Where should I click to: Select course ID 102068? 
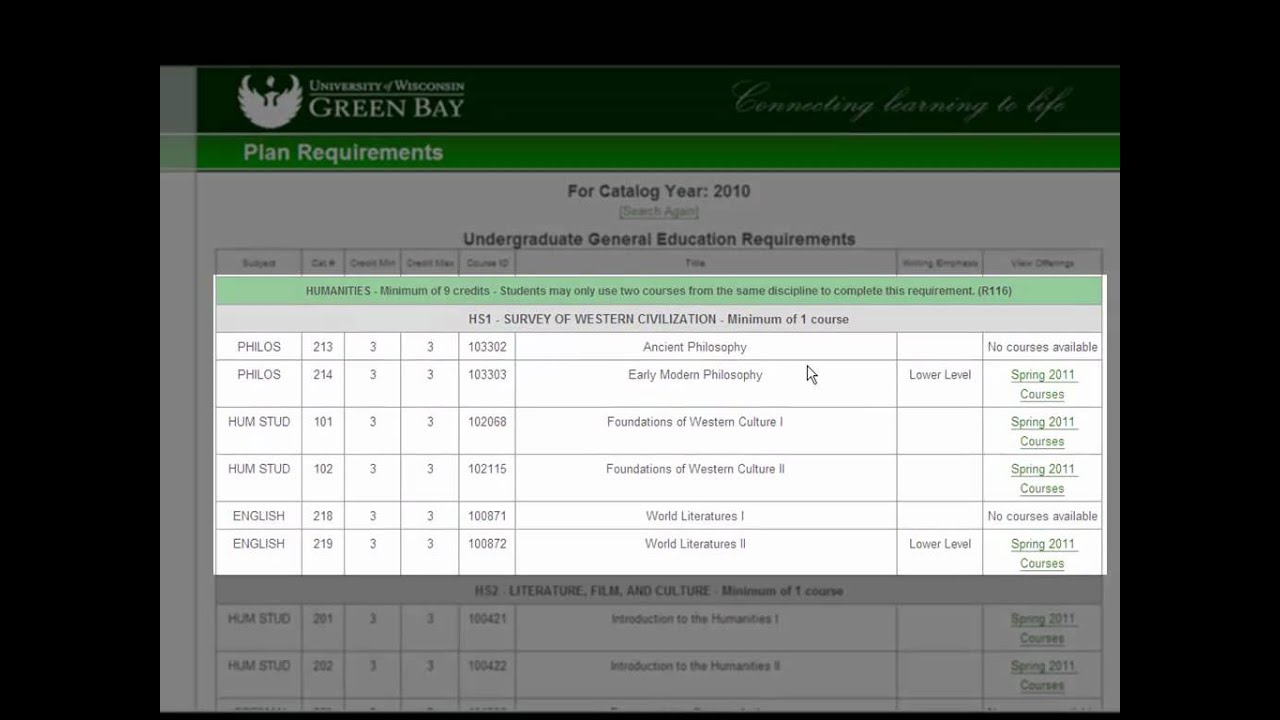click(x=487, y=422)
